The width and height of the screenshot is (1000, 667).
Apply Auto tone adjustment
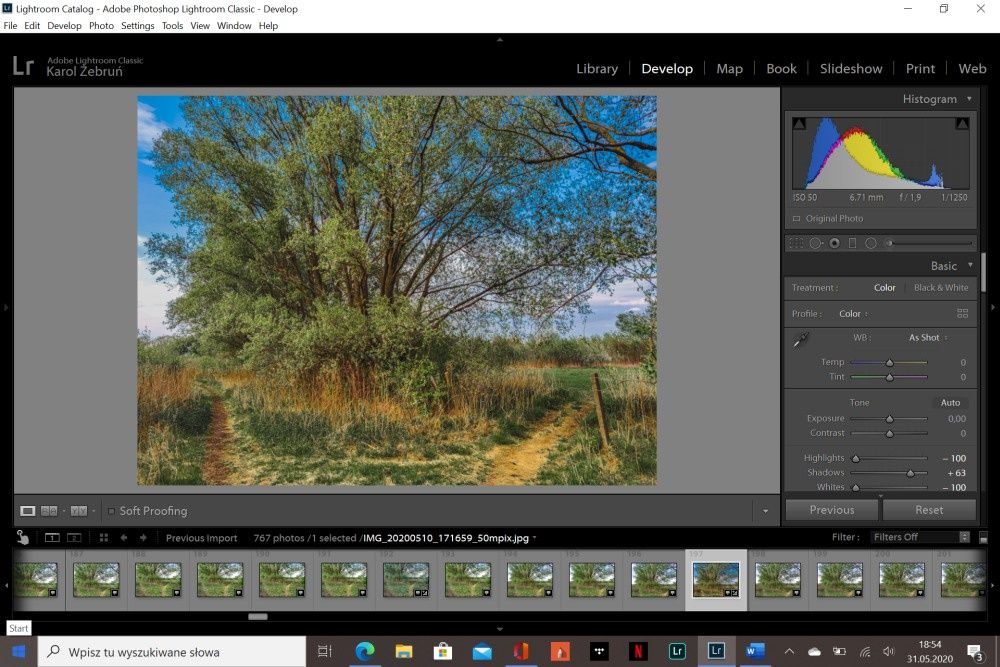coord(950,402)
